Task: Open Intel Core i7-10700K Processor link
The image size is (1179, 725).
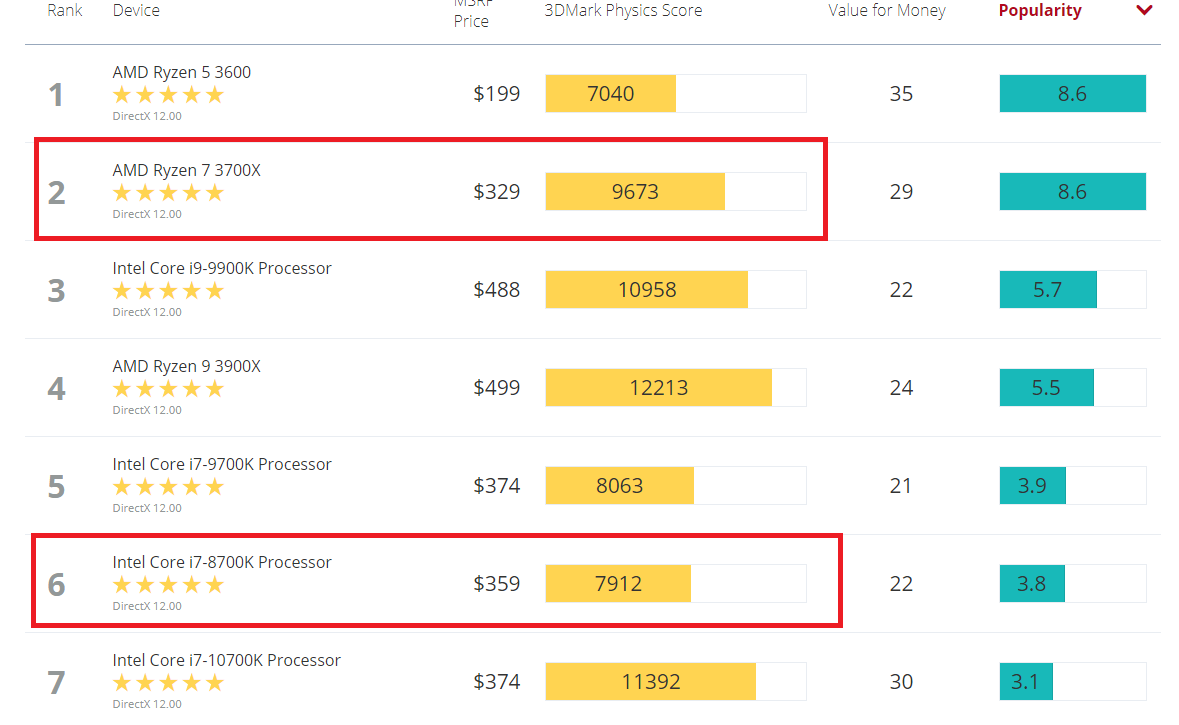Action: click(x=226, y=660)
